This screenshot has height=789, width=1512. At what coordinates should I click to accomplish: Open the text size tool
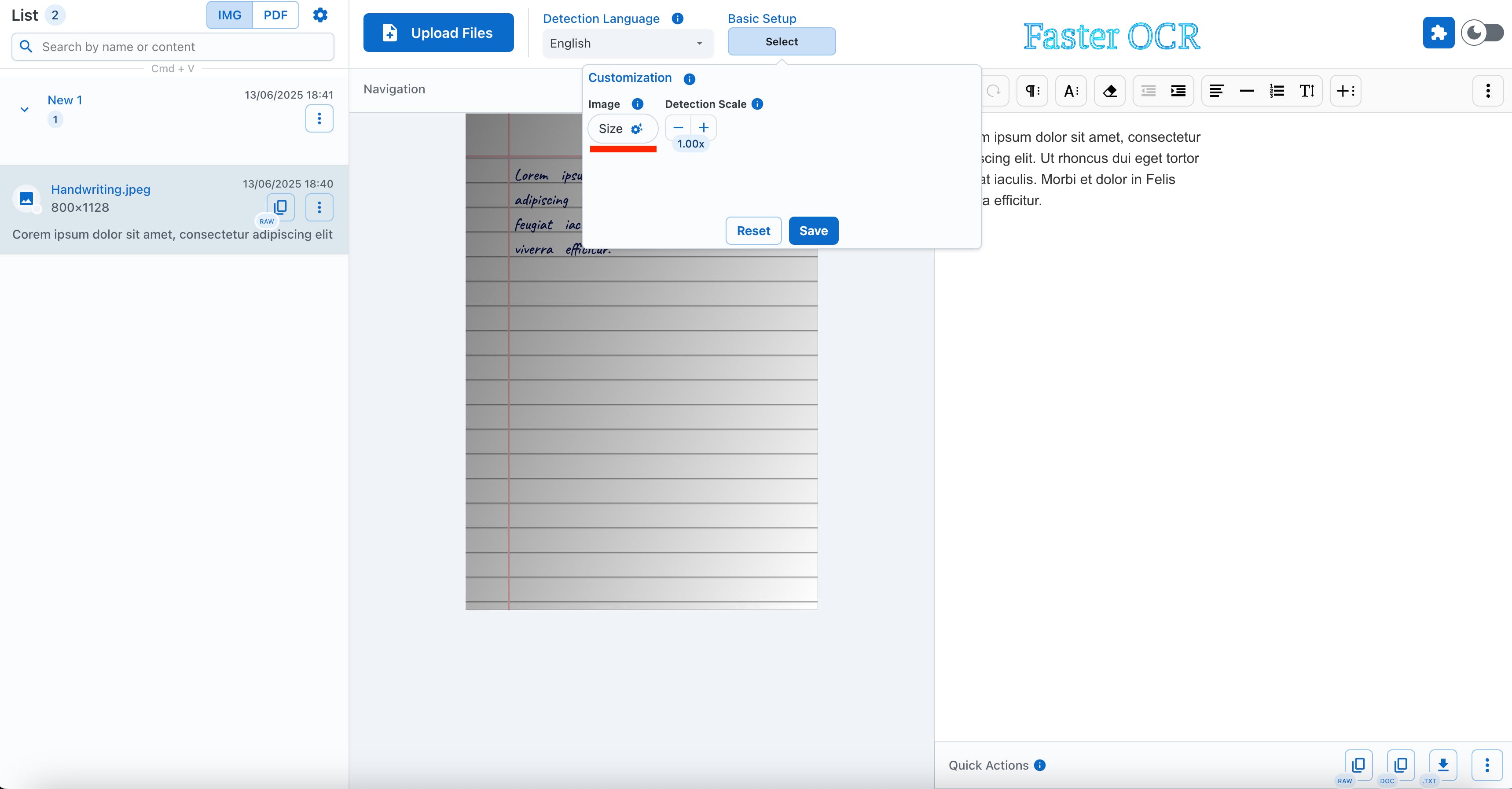click(1306, 91)
